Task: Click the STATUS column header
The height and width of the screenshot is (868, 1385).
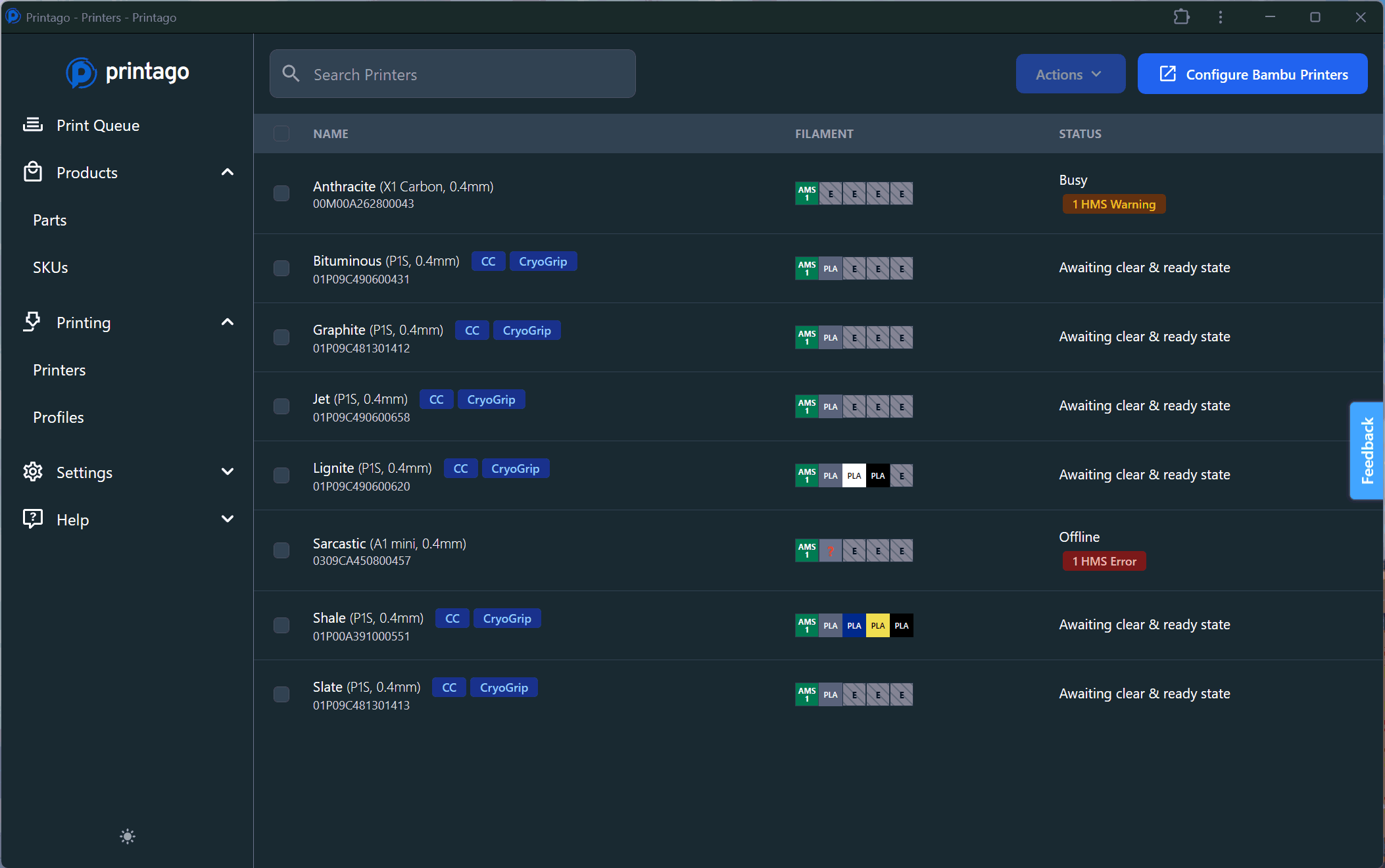Action: click(1080, 133)
